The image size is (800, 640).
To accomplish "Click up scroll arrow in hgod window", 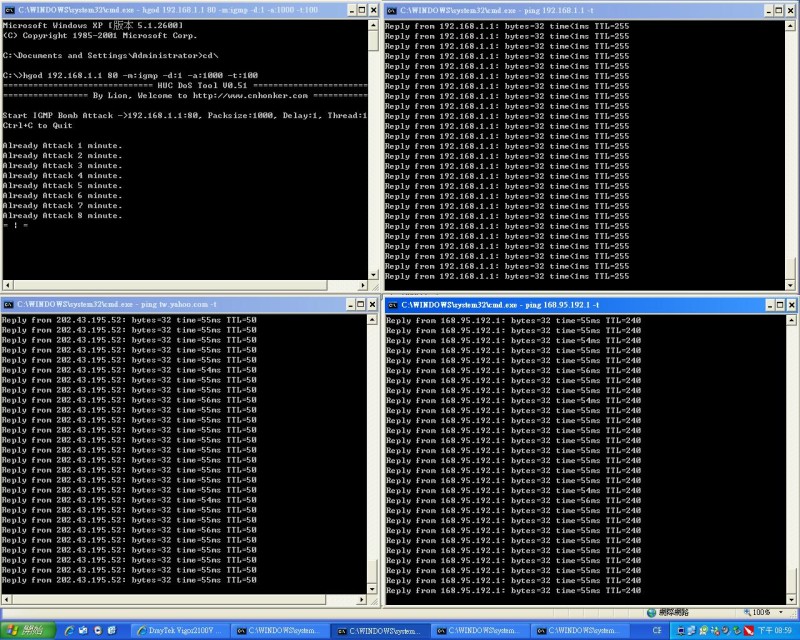I will click(373, 25).
